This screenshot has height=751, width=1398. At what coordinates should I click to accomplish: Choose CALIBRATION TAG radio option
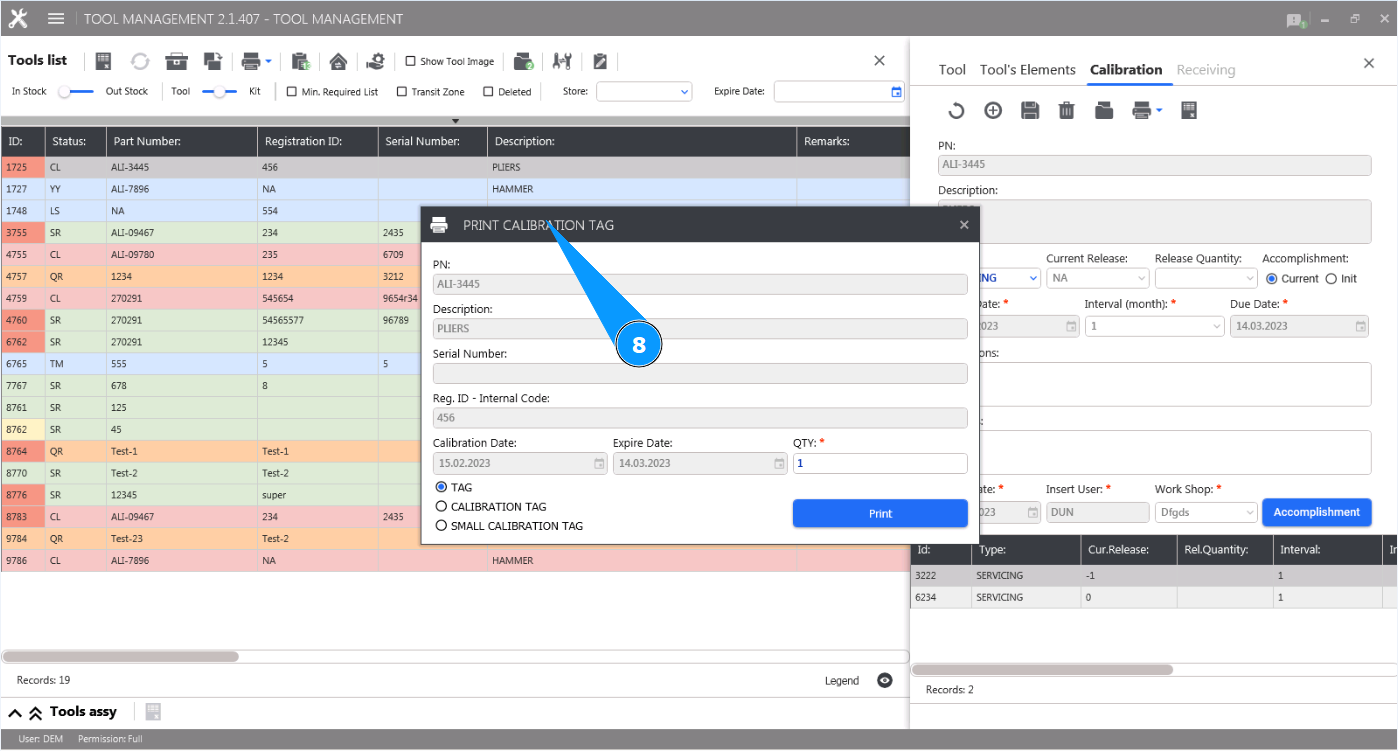click(441, 507)
